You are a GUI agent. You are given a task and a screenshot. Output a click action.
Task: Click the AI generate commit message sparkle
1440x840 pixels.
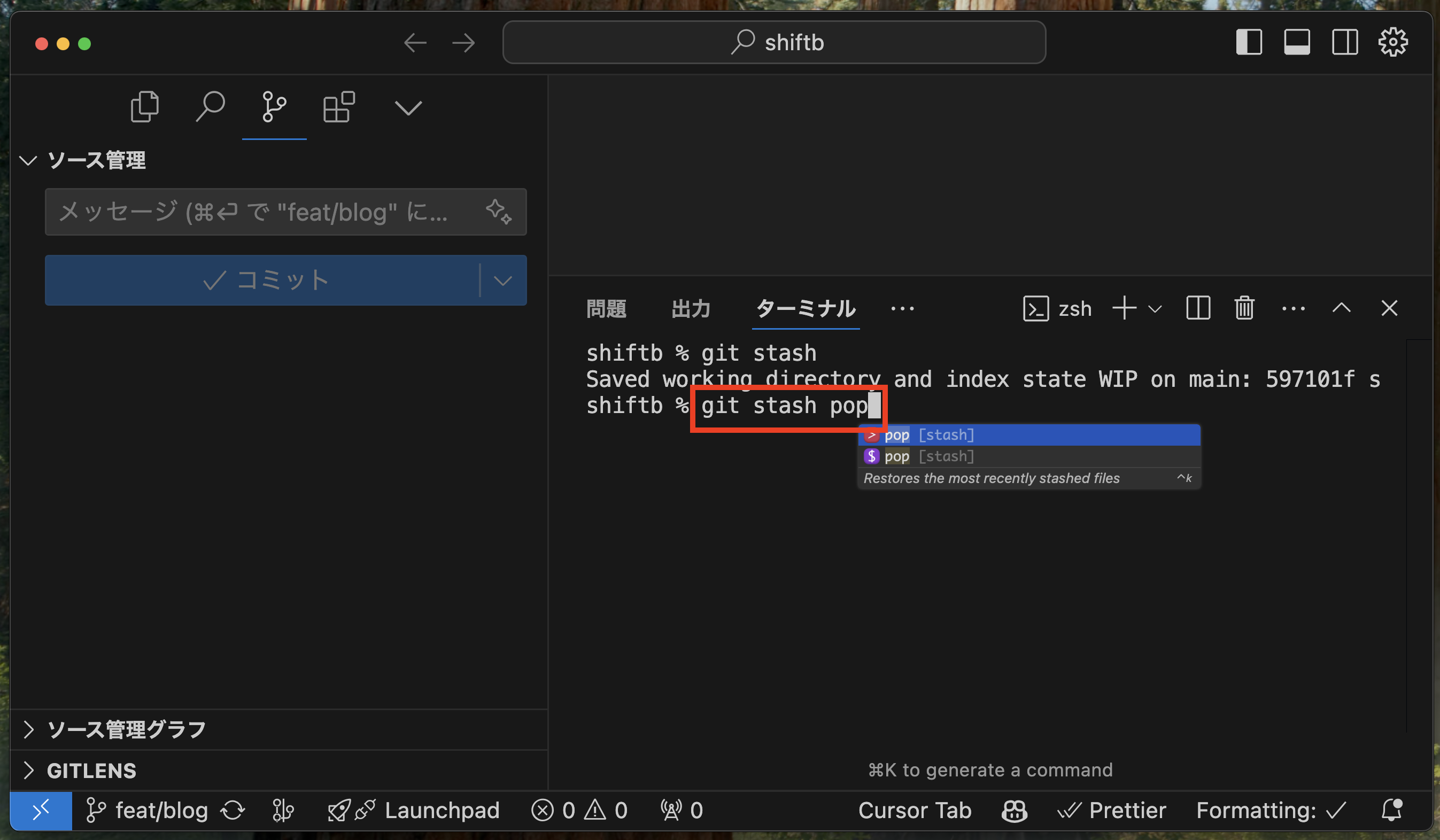pos(498,212)
